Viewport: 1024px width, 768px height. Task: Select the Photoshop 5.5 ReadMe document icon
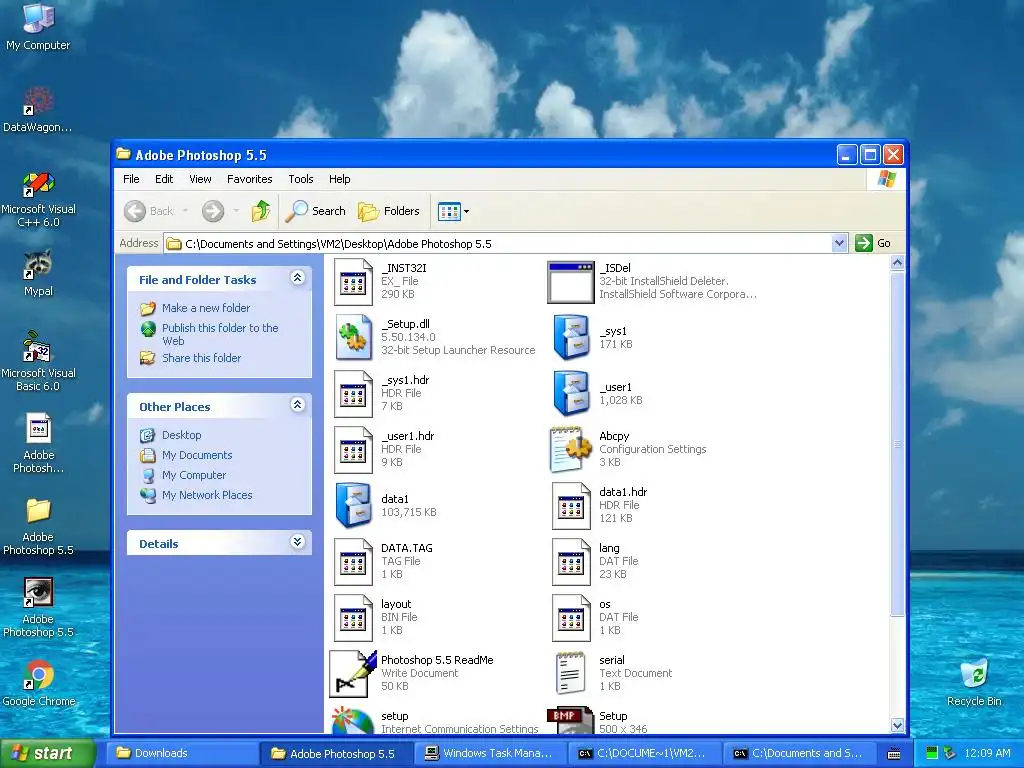[353, 674]
